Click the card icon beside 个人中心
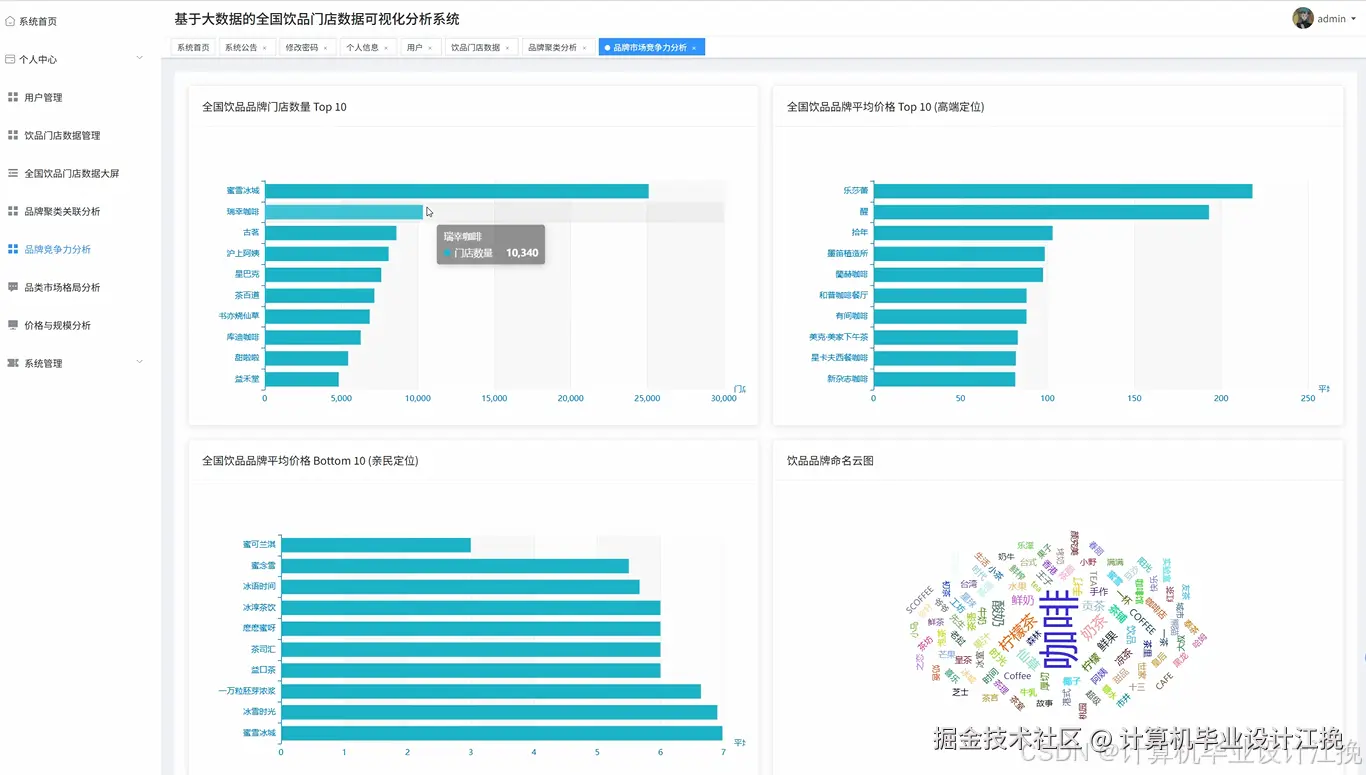Screen dimensions: 1366x775 tap(11, 59)
